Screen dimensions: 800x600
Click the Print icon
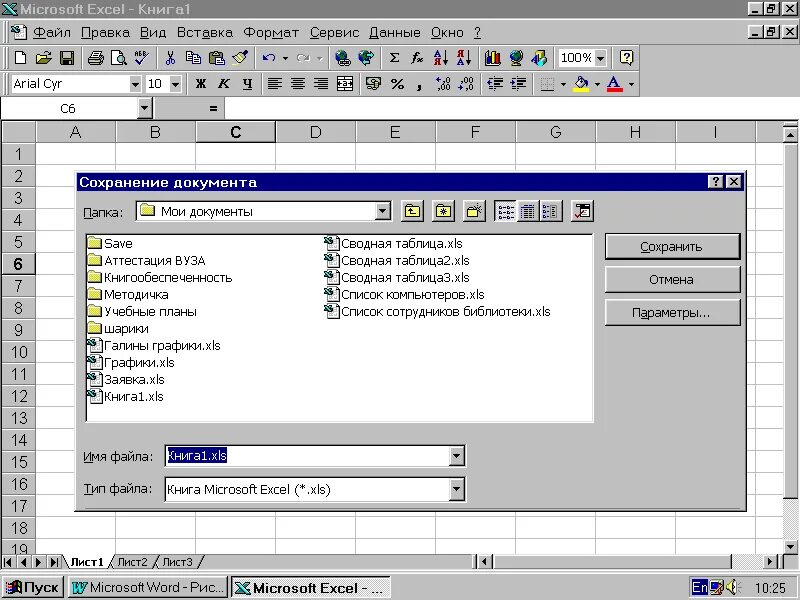click(x=95, y=58)
